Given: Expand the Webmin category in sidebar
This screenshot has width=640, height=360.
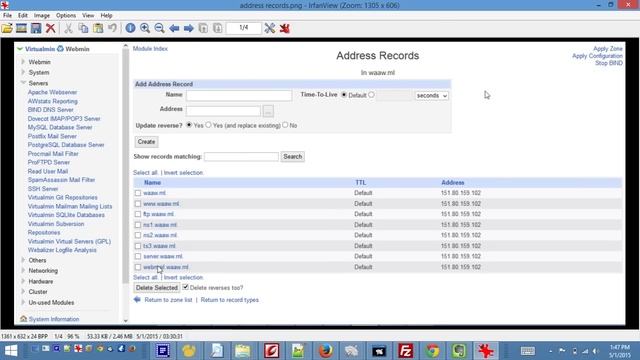Looking at the screenshot, I should [x=23, y=62].
